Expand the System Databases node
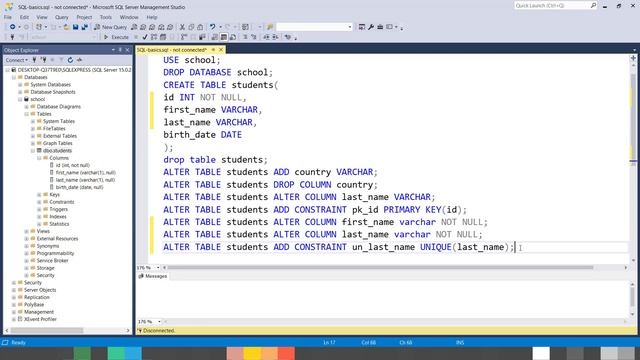 pyautogui.click(x=20, y=84)
